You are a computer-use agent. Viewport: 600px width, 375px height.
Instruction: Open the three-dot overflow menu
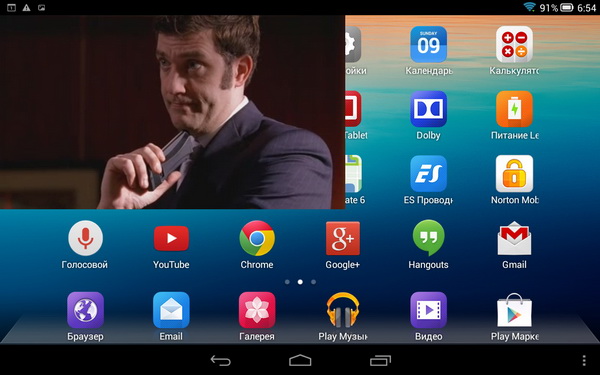coord(584,360)
